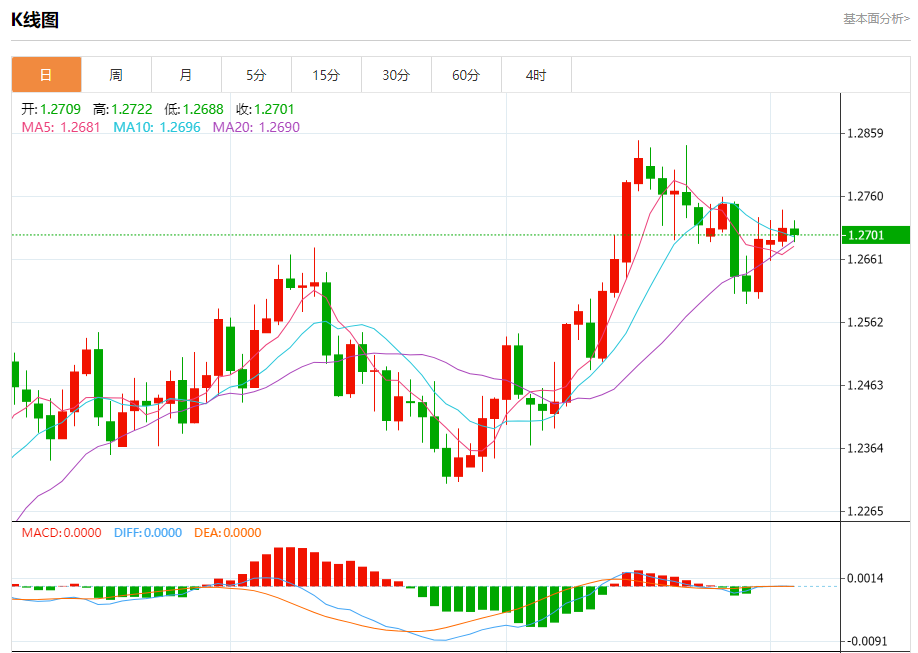Screen dimensions: 918x653
Task: Open the 30分 chart tab
Action: pyautogui.click(x=396, y=75)
